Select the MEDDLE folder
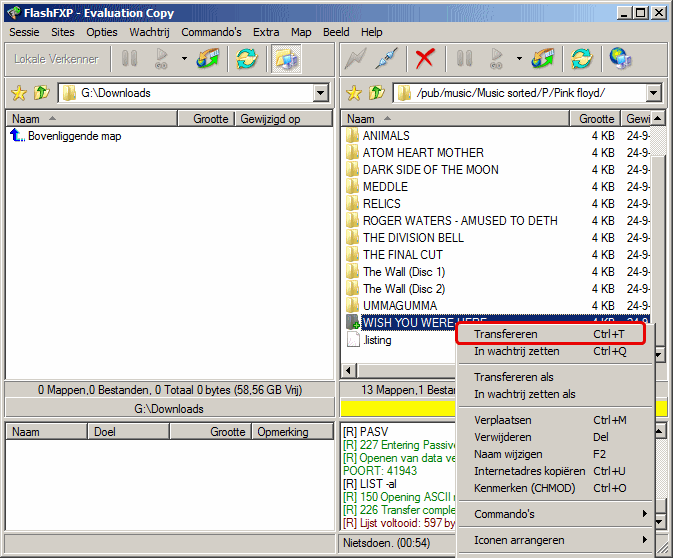Screen dimensions: 673x558 click(x=385, y=187)
